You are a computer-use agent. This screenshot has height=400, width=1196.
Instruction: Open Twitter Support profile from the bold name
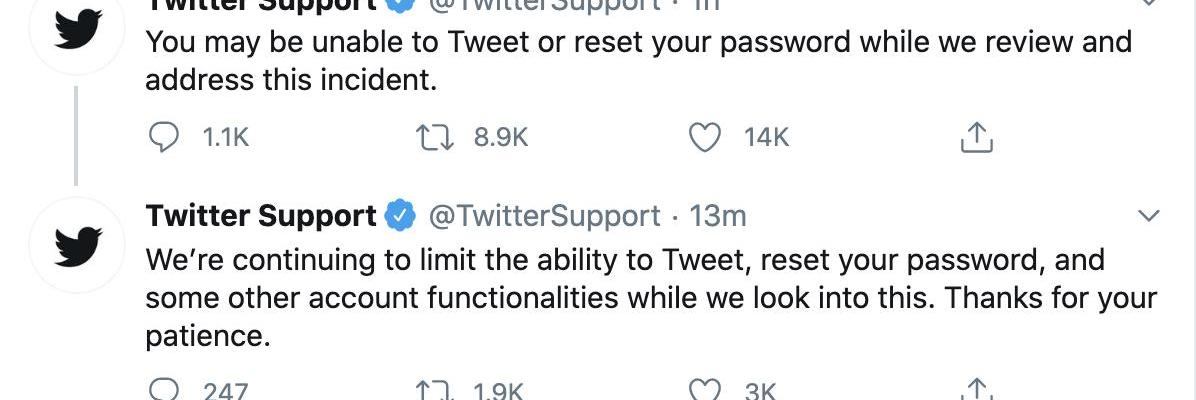click(260, 216)
